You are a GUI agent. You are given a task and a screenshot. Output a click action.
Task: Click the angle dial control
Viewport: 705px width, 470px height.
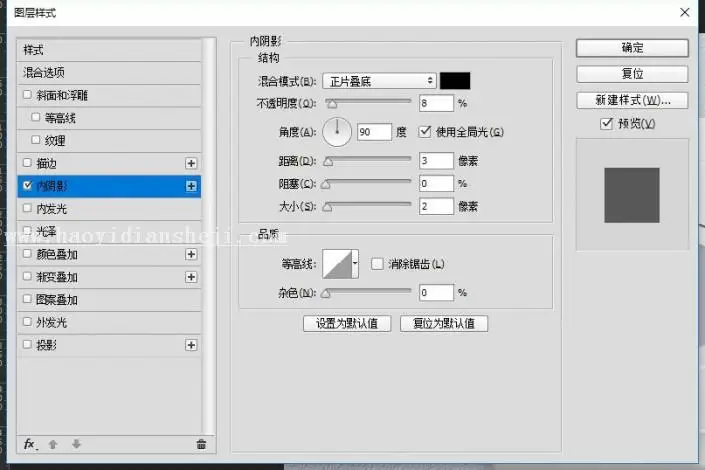[x=337, y=132]
